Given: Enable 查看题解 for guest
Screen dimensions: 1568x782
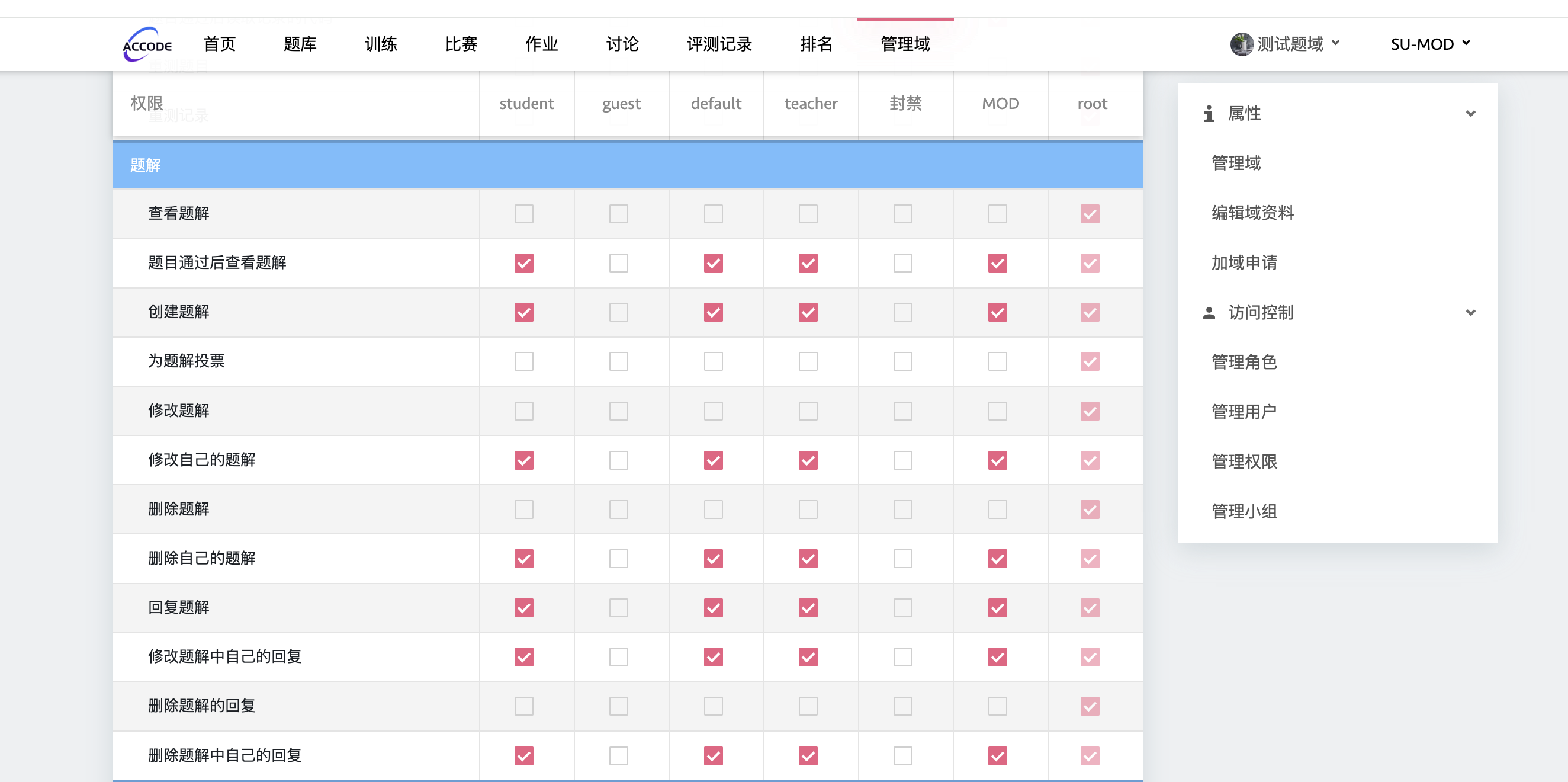Looking at the screenshot, I should [x=618, y=214].
